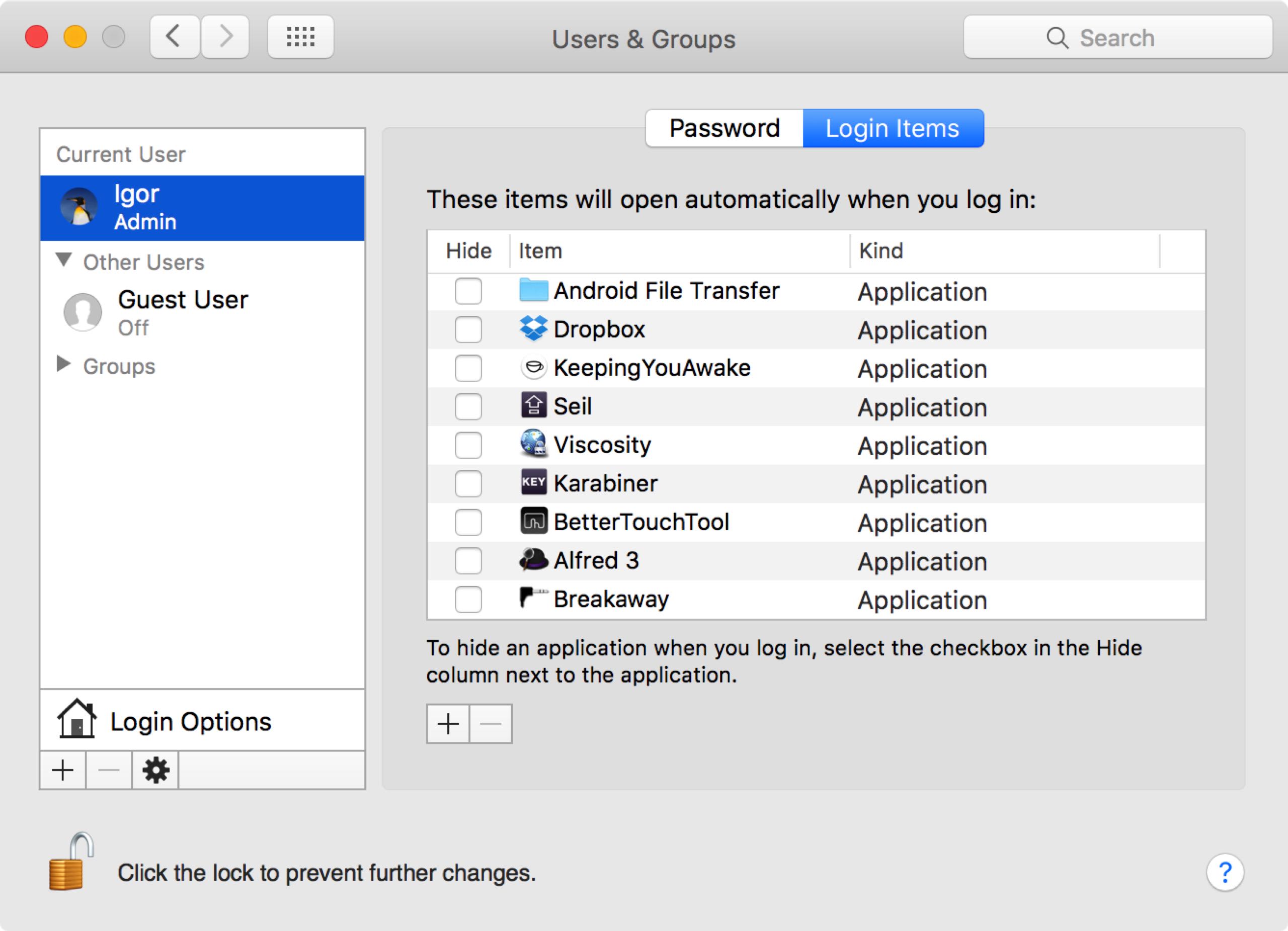Click the Karabiner KEY icon
1288x931 pixels.
click(533, 482)
